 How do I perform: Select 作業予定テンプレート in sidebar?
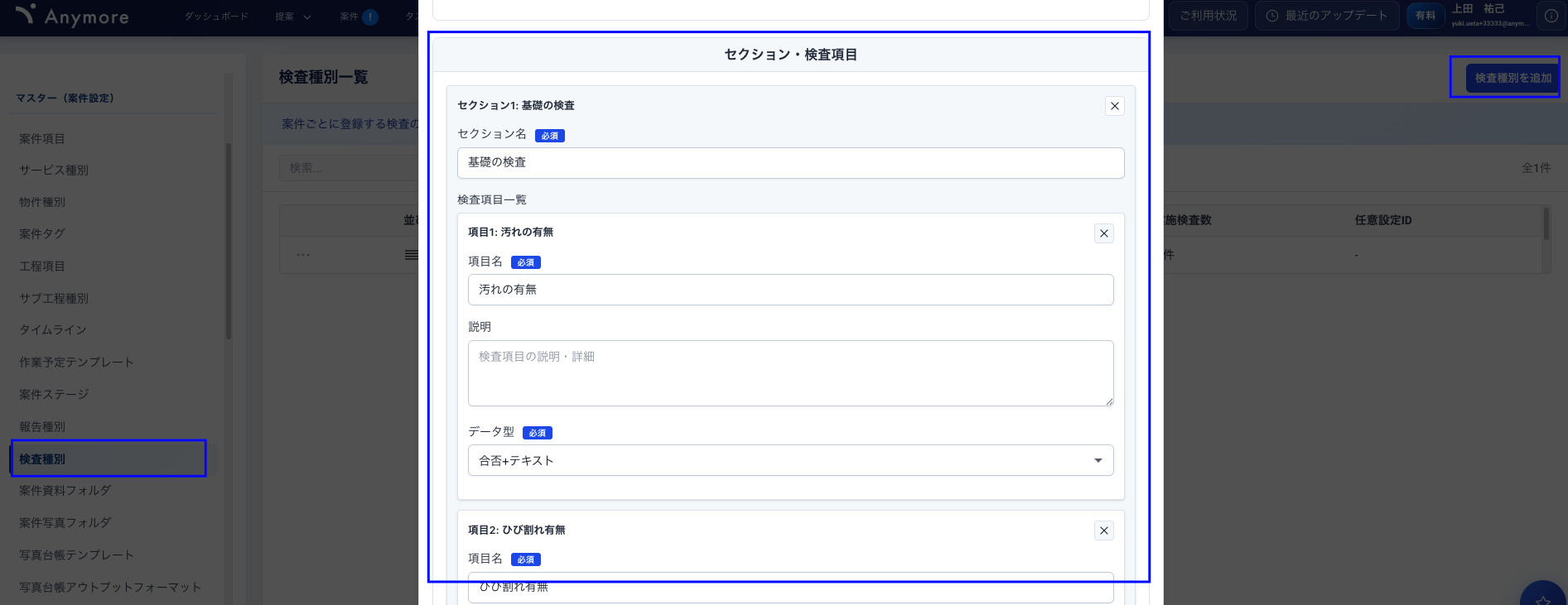76,362
